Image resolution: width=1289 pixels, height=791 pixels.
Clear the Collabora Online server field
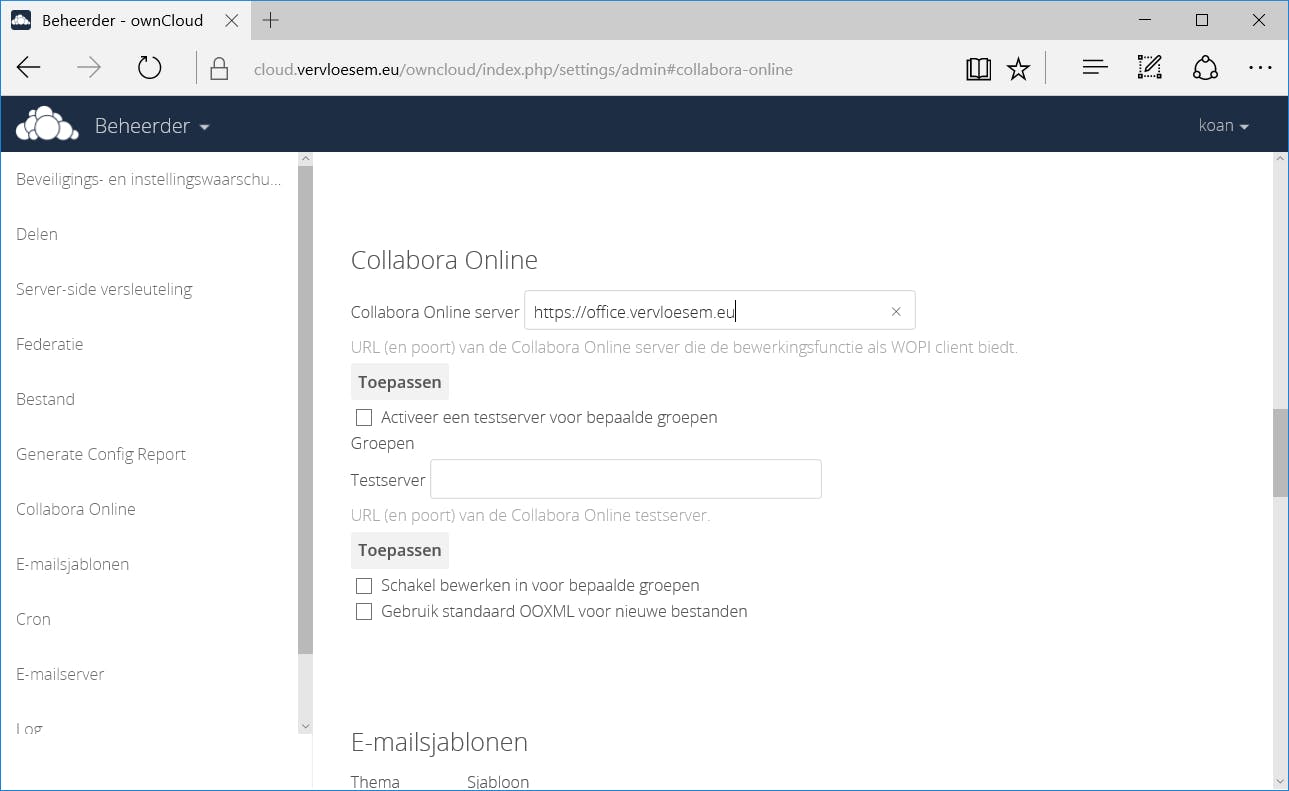[896, 311]
